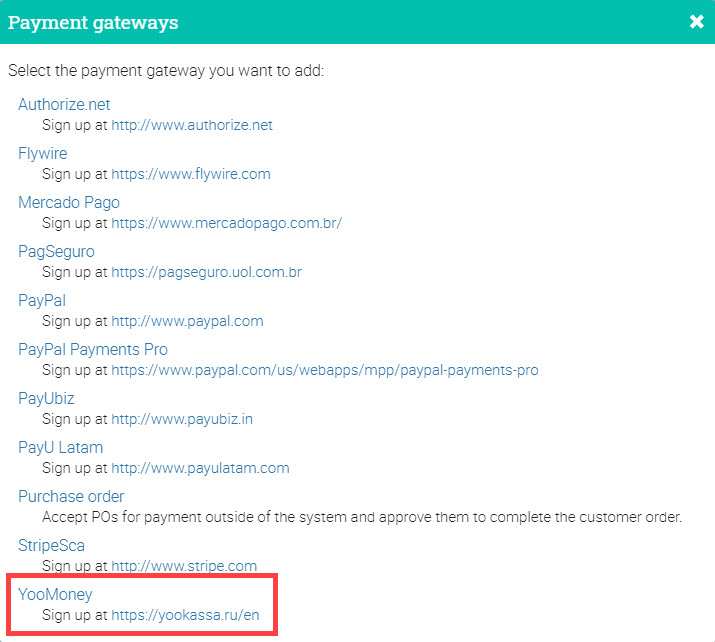Close the Payment gateways dialog
This screenshot has height=642, width=715.
[x=696, y=21]
